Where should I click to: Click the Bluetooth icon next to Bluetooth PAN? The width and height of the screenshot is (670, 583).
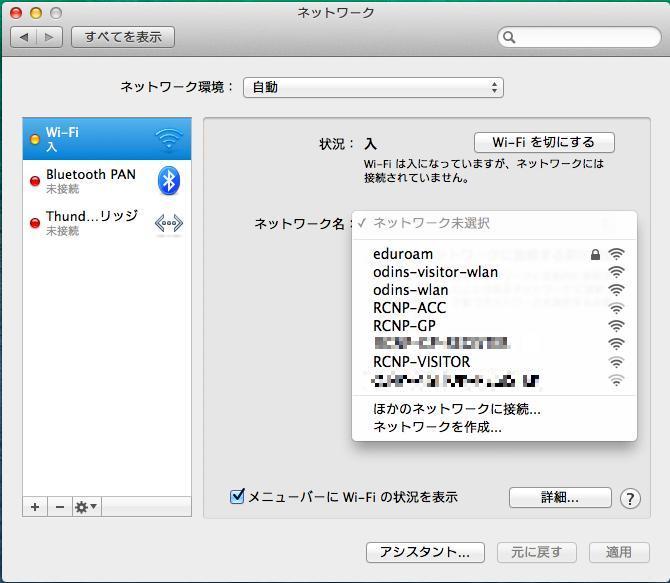click(169, 181)
